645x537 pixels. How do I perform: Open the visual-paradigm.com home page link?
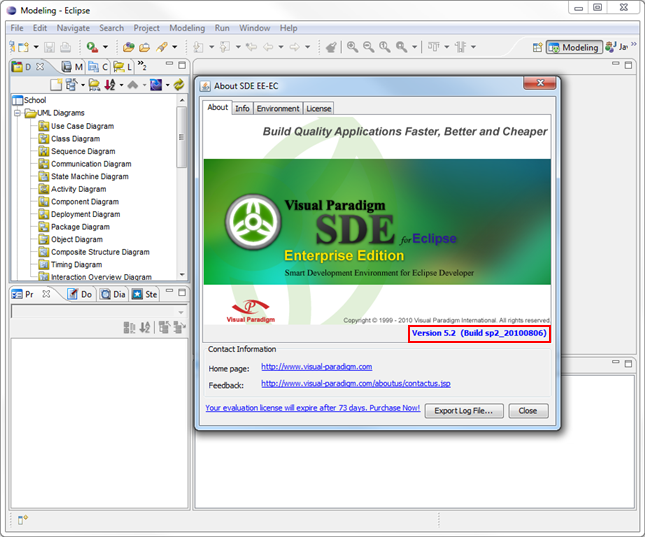[317, 367]
